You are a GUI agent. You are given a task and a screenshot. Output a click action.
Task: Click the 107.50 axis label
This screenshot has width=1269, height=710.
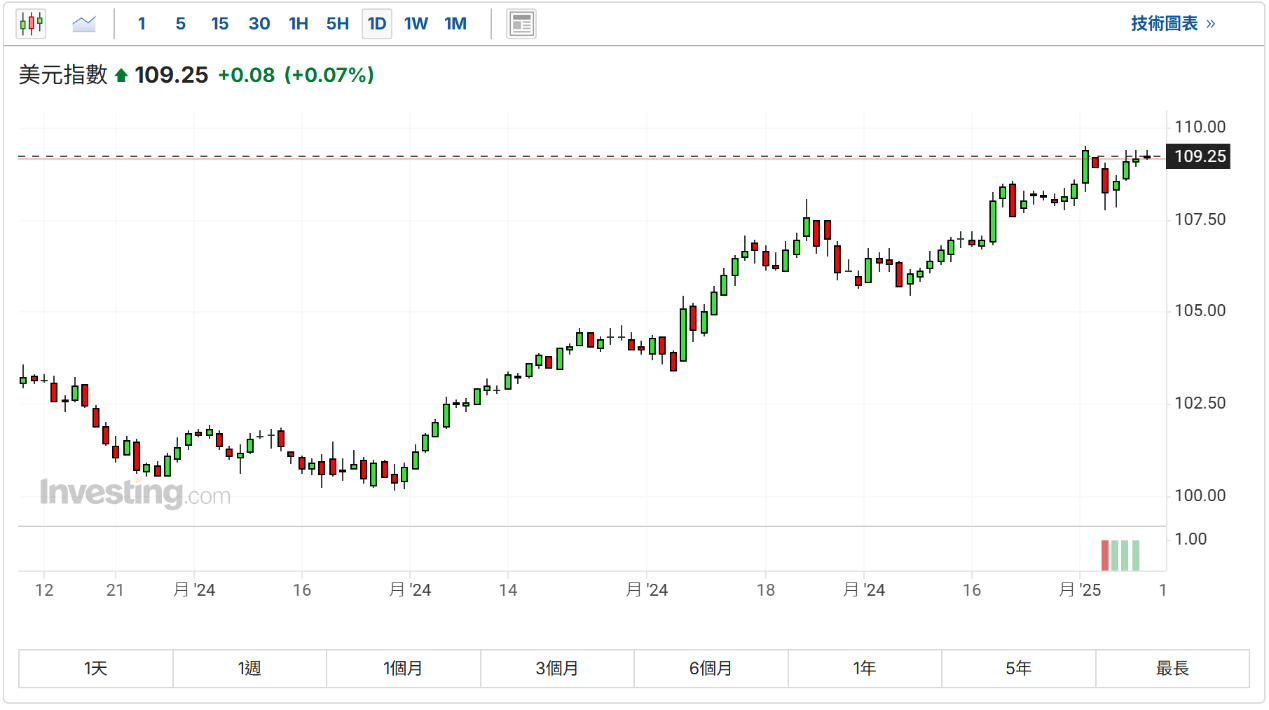(x=1200, y=219)
